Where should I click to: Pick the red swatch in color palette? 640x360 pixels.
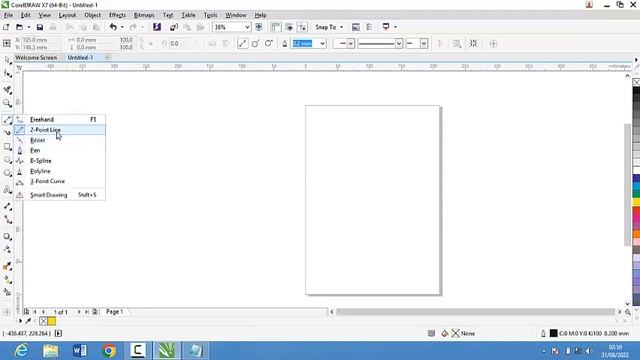click(x=636, y=211)
